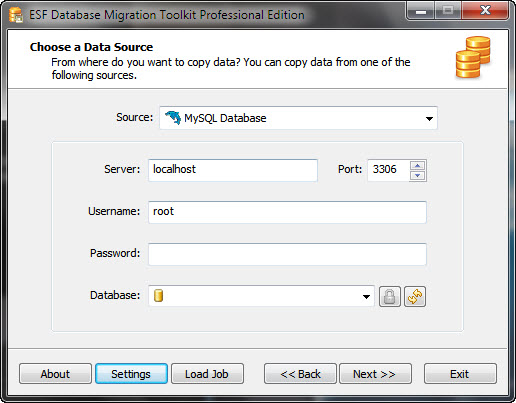Open the Source dropdown list
Image resolution: width=516 pixels, height=403 pixels.
(429, 118)
